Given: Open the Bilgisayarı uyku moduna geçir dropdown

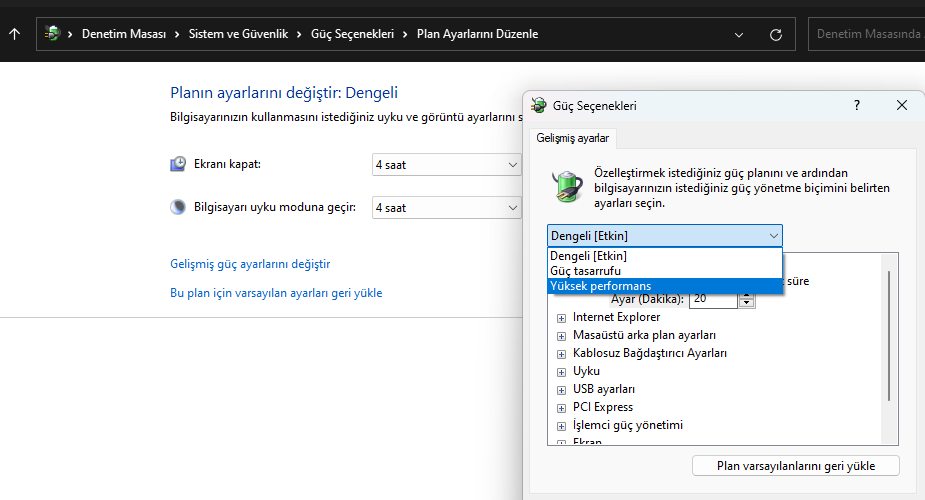Looking at the screenshot, I should pyautogui.click(x=446, y=207).
